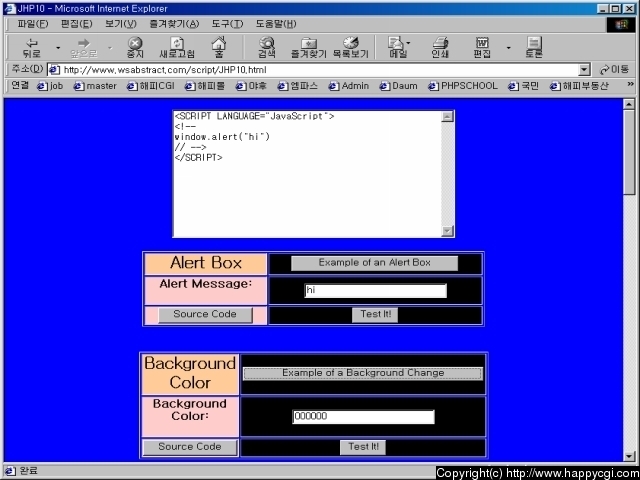Open the 해피부동산 link in links bar
640x480 pixels.
(x=579, y=86)
